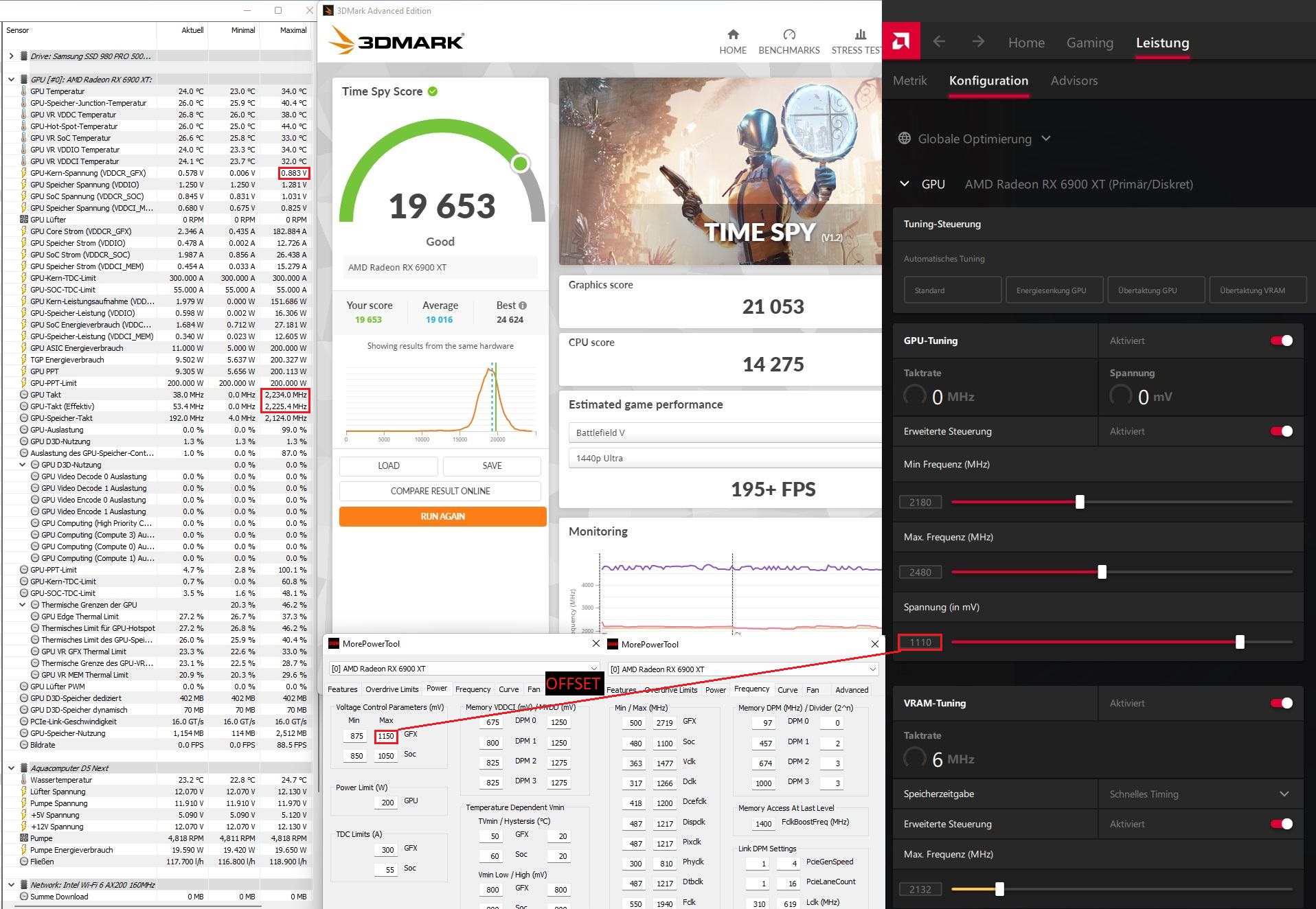The width and height of the screenshot is (1316, 909).
Task: Open Curve tab in second MorePowerTool
Action: tap(787, 690)
